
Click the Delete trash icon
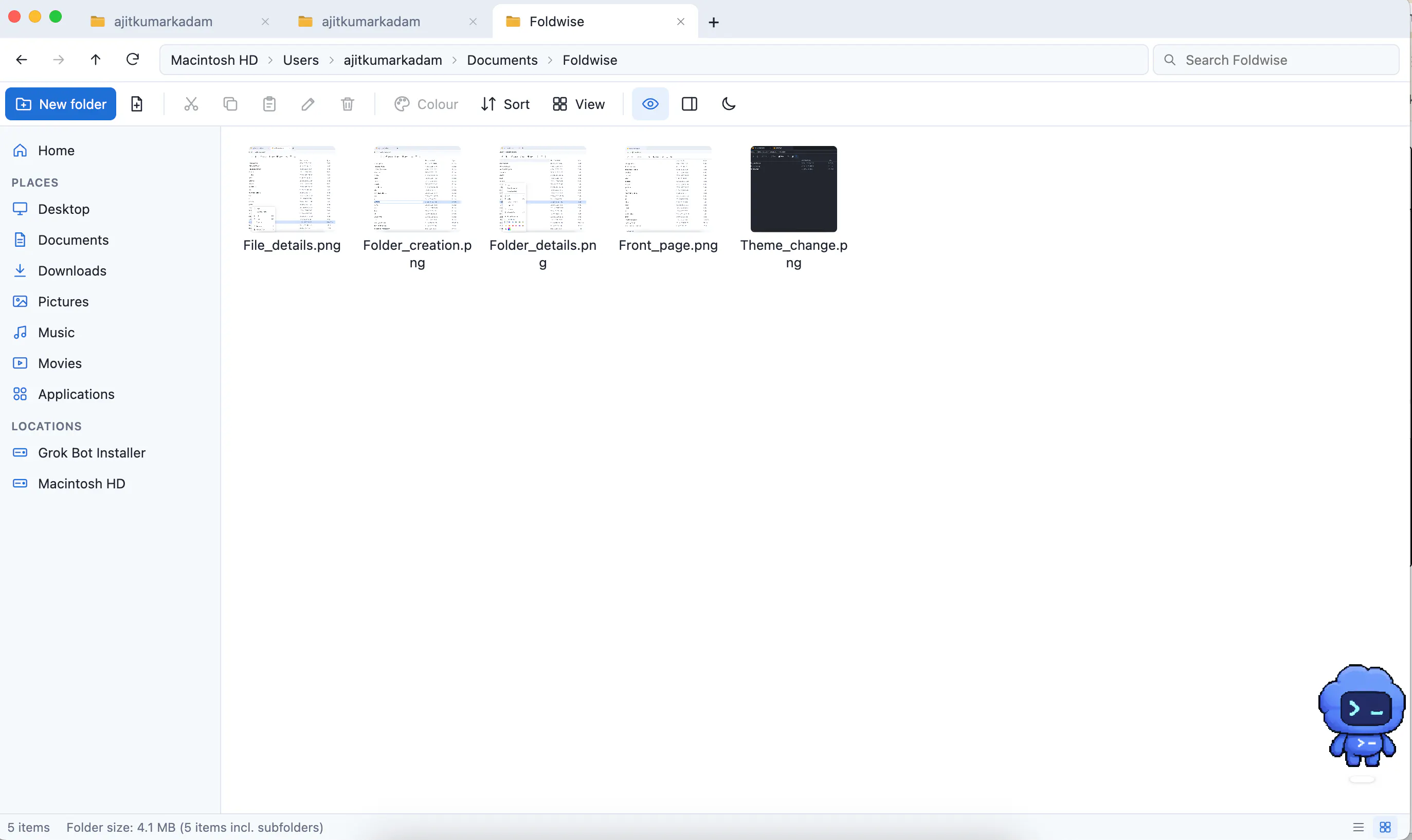(348, 104)
